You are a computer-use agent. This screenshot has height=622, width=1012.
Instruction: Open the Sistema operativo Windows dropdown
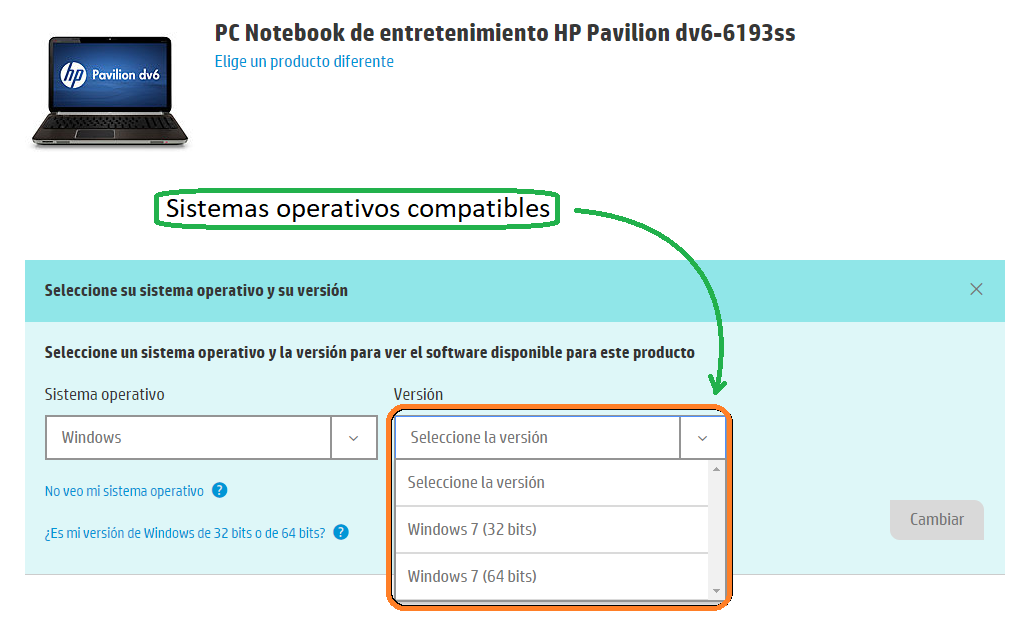(x=211, y=437)
